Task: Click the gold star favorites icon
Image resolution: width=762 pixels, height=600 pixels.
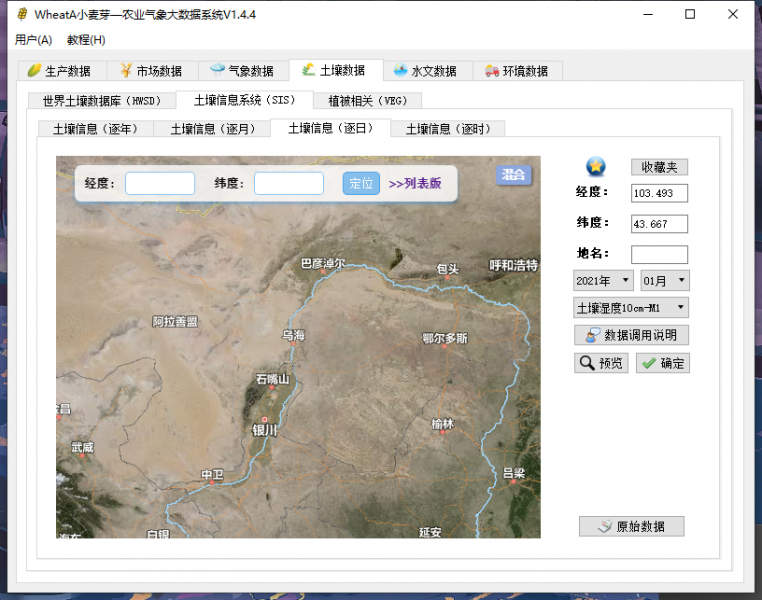Action: (596, 167)
